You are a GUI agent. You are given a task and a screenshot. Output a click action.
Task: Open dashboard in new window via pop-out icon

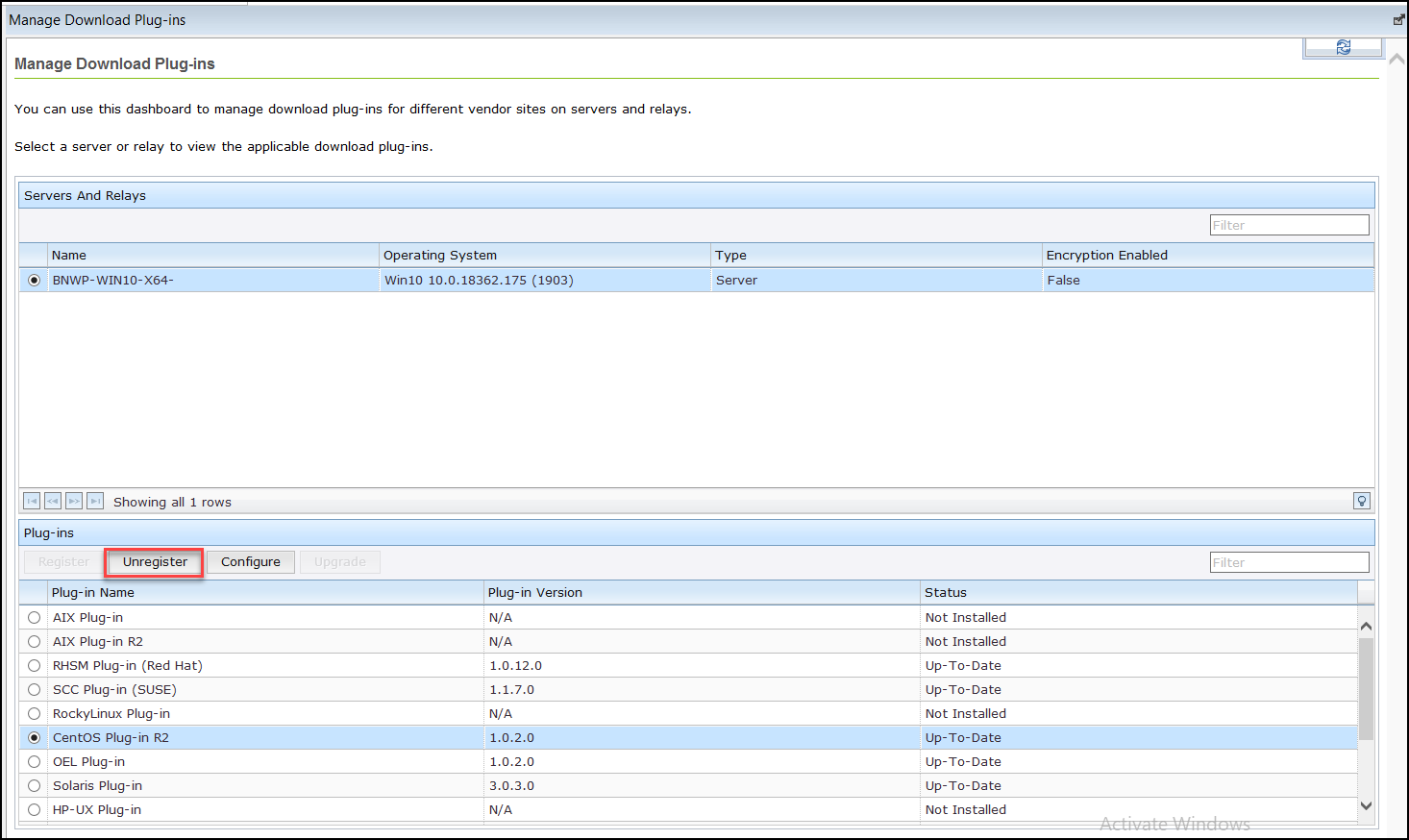click(x=1398, y=18)
